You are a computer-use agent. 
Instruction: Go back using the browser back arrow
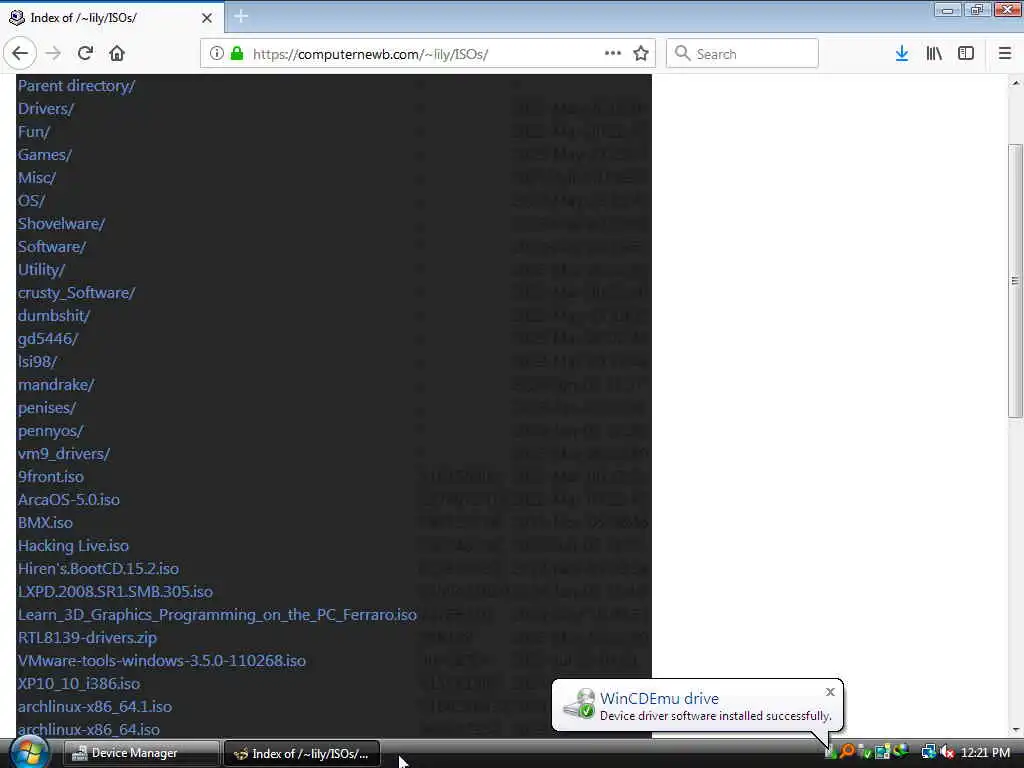(x=20, y=54)
